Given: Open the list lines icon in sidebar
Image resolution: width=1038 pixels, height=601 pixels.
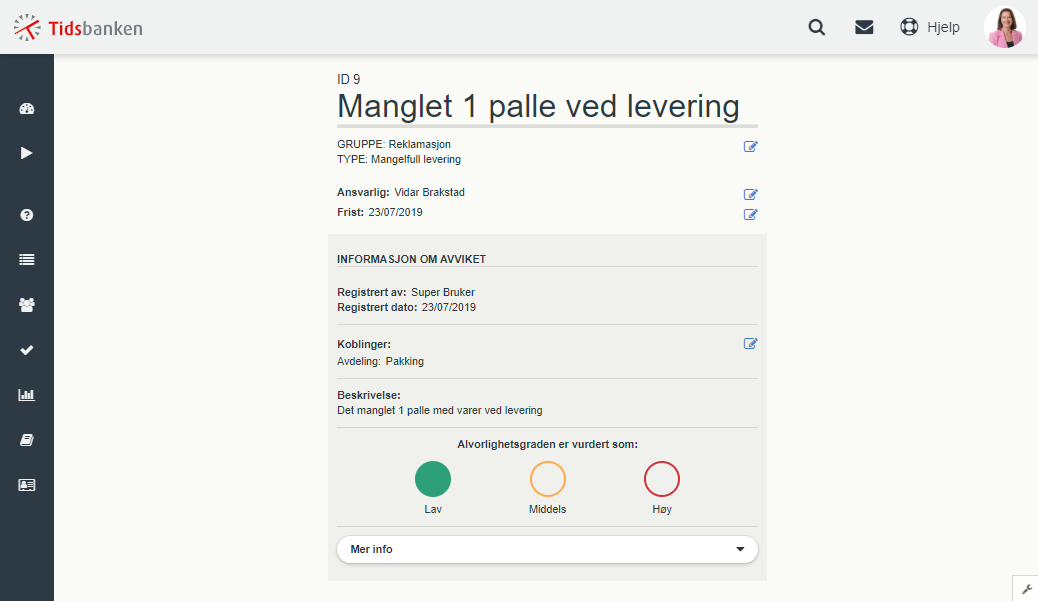Looking at the screenshot, I should click(26, 260).
